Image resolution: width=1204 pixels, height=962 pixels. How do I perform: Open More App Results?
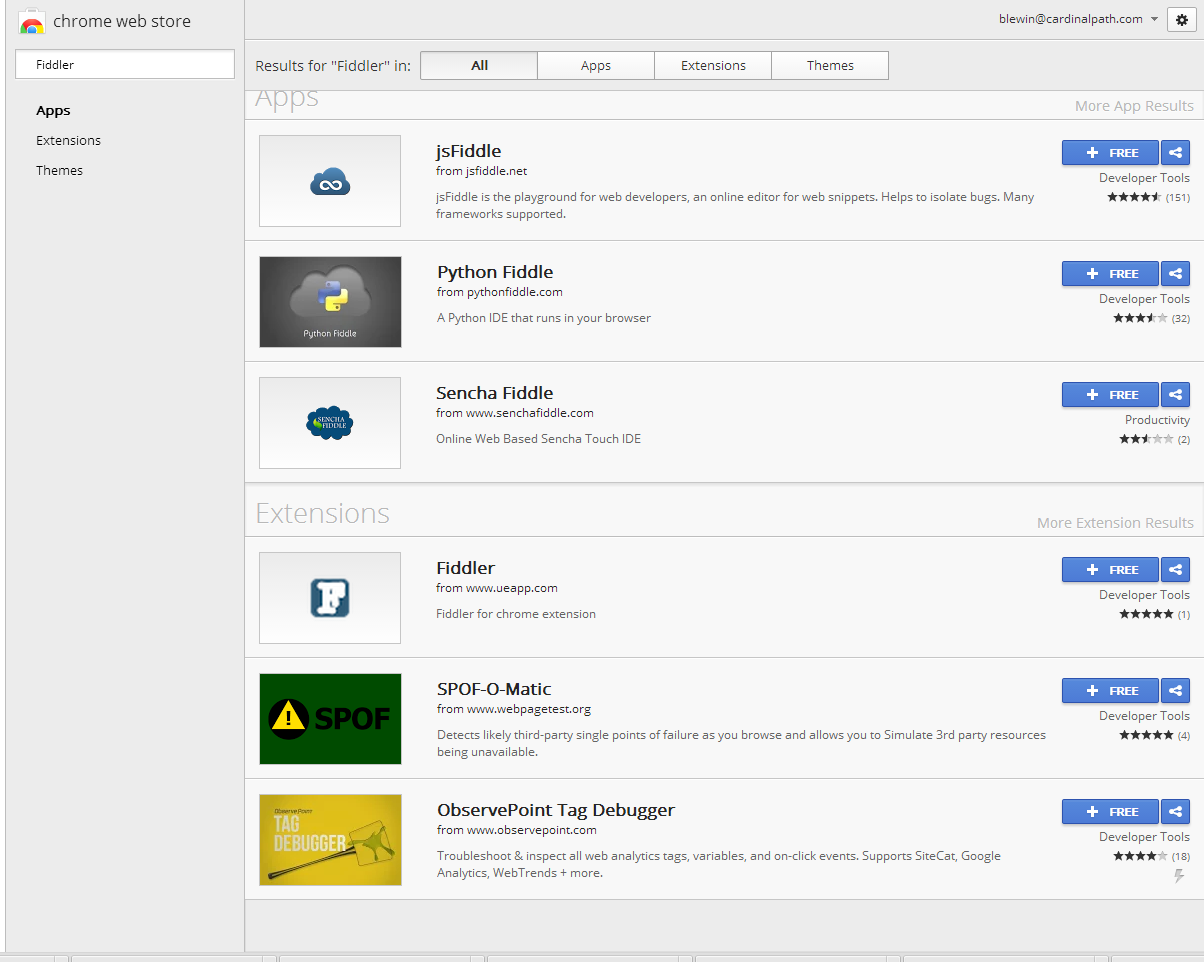(x=1134, y=105)
